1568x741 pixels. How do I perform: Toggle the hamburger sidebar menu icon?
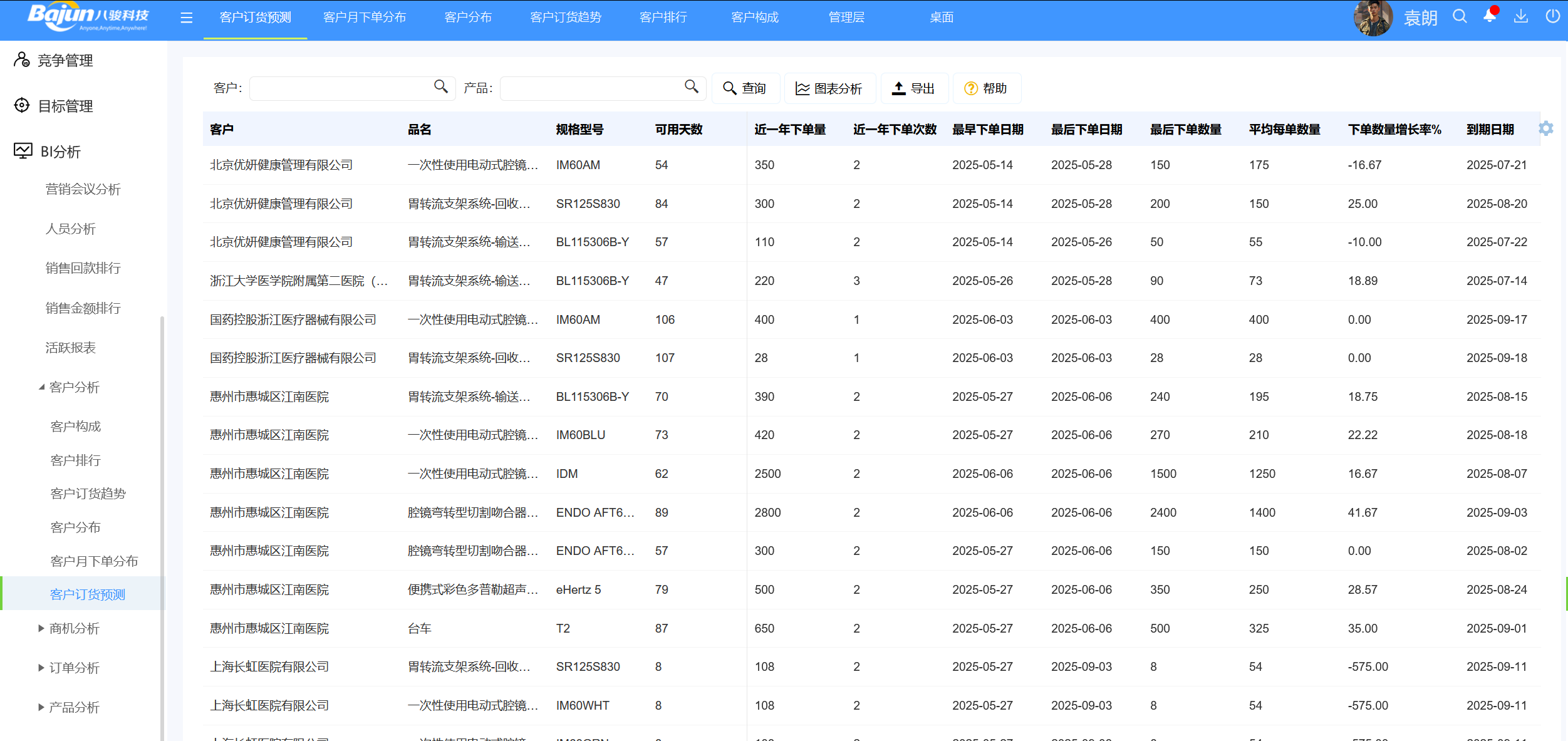[186, 18]
